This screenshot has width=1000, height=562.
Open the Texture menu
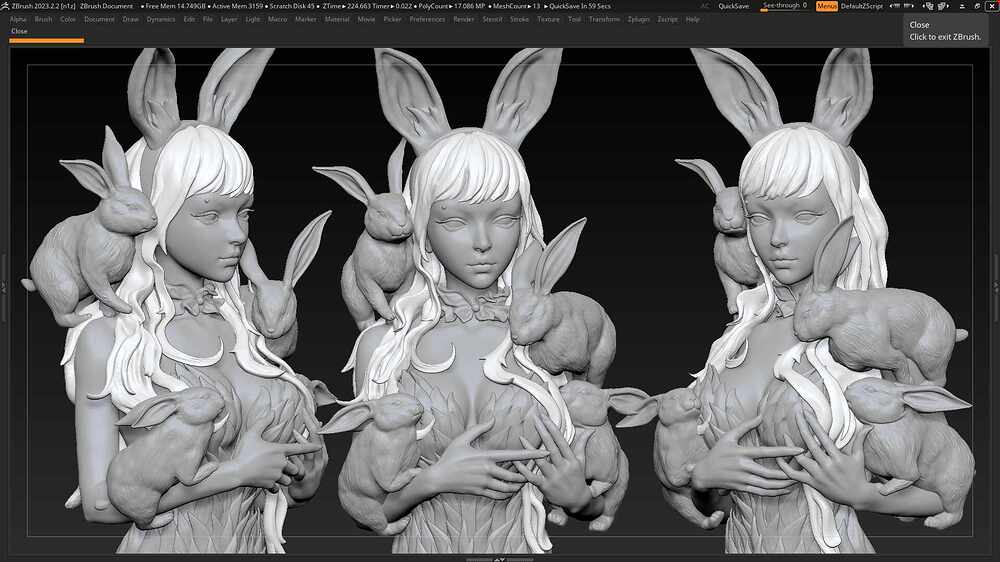[548, 19]
